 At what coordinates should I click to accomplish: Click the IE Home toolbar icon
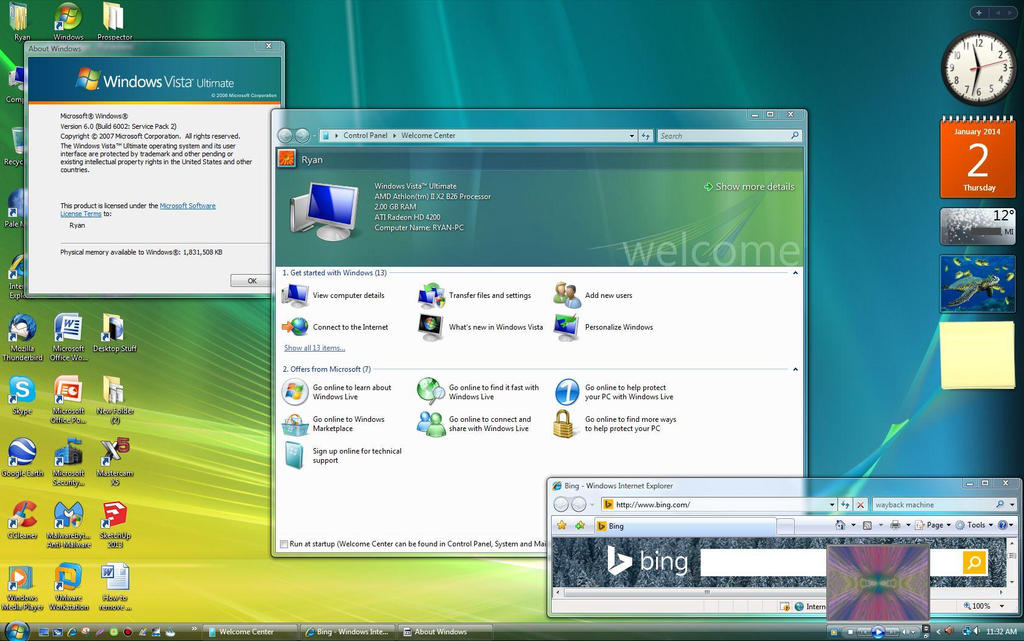840,525
